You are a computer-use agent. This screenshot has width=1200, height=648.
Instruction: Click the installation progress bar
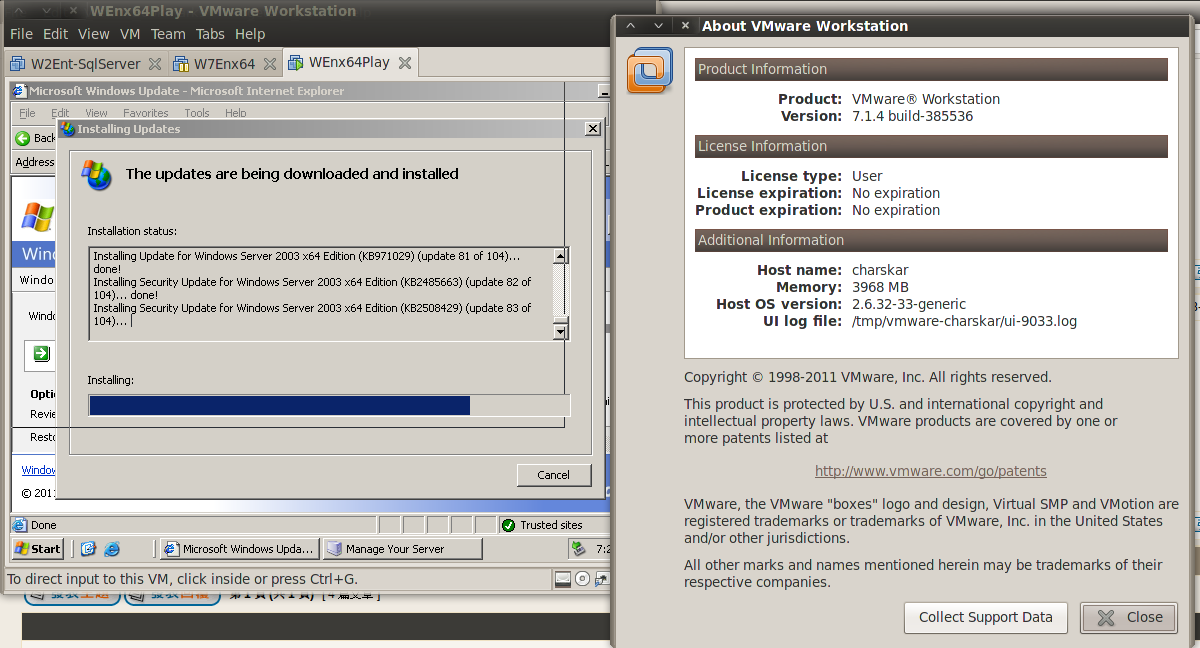(x=329, y=405)
